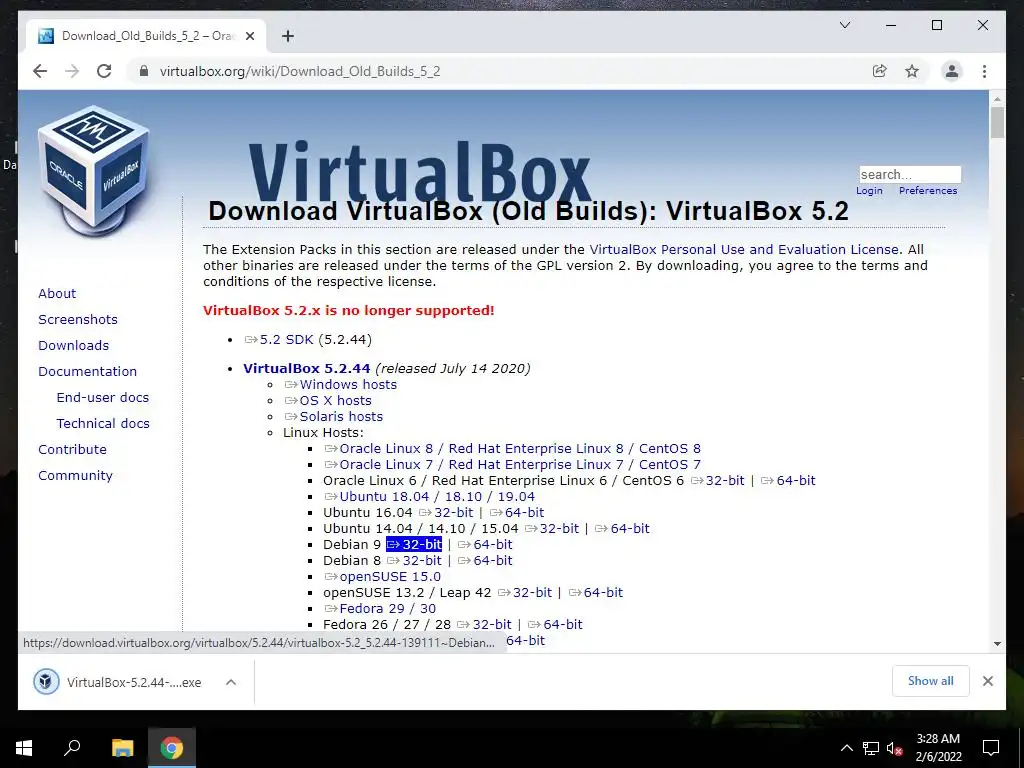Click the browser Forward arrow
The image size is (1024, 768).
click(x=72, y=71)
